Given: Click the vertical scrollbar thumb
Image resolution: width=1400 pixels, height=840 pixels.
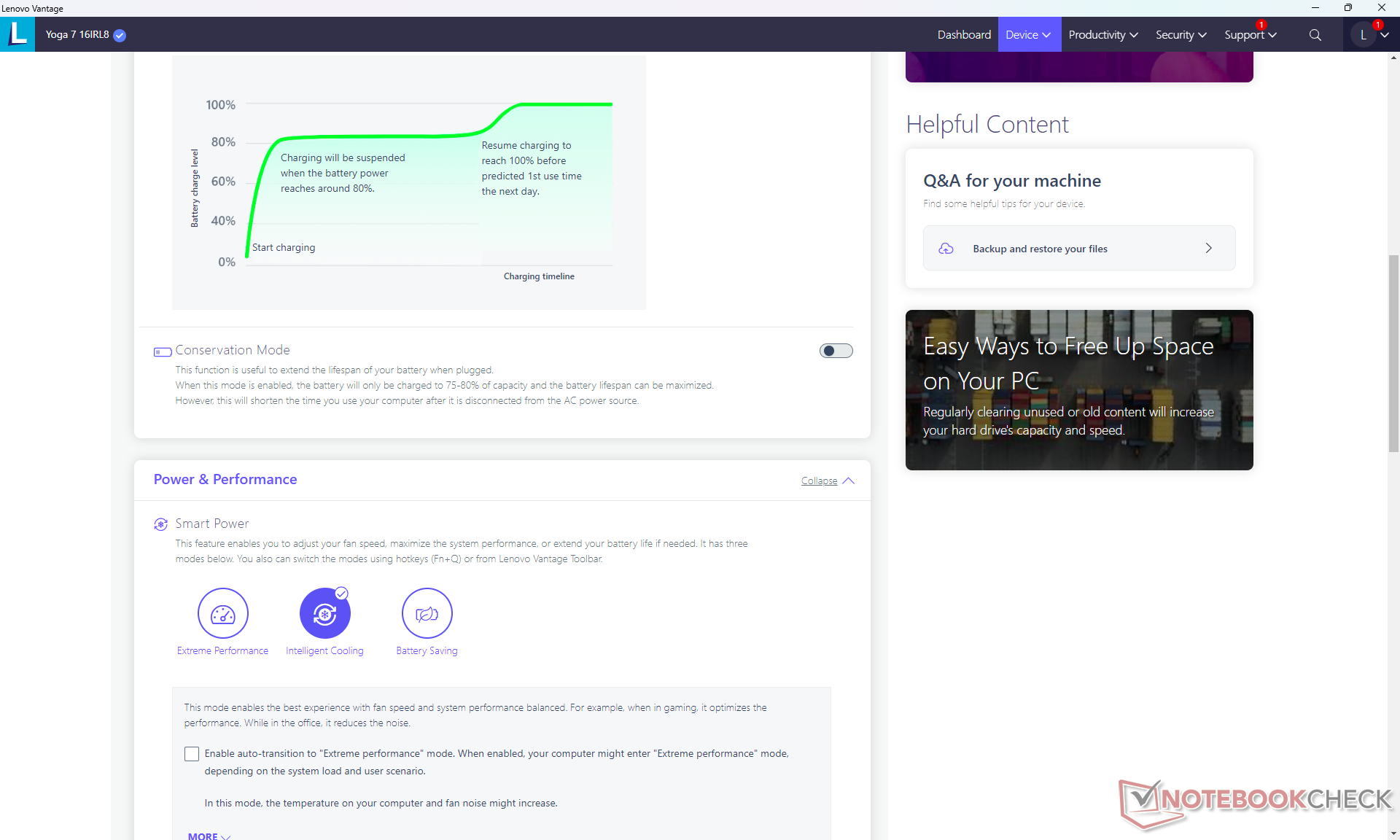Looking at the screenshot, I should tap(1393, 354).
